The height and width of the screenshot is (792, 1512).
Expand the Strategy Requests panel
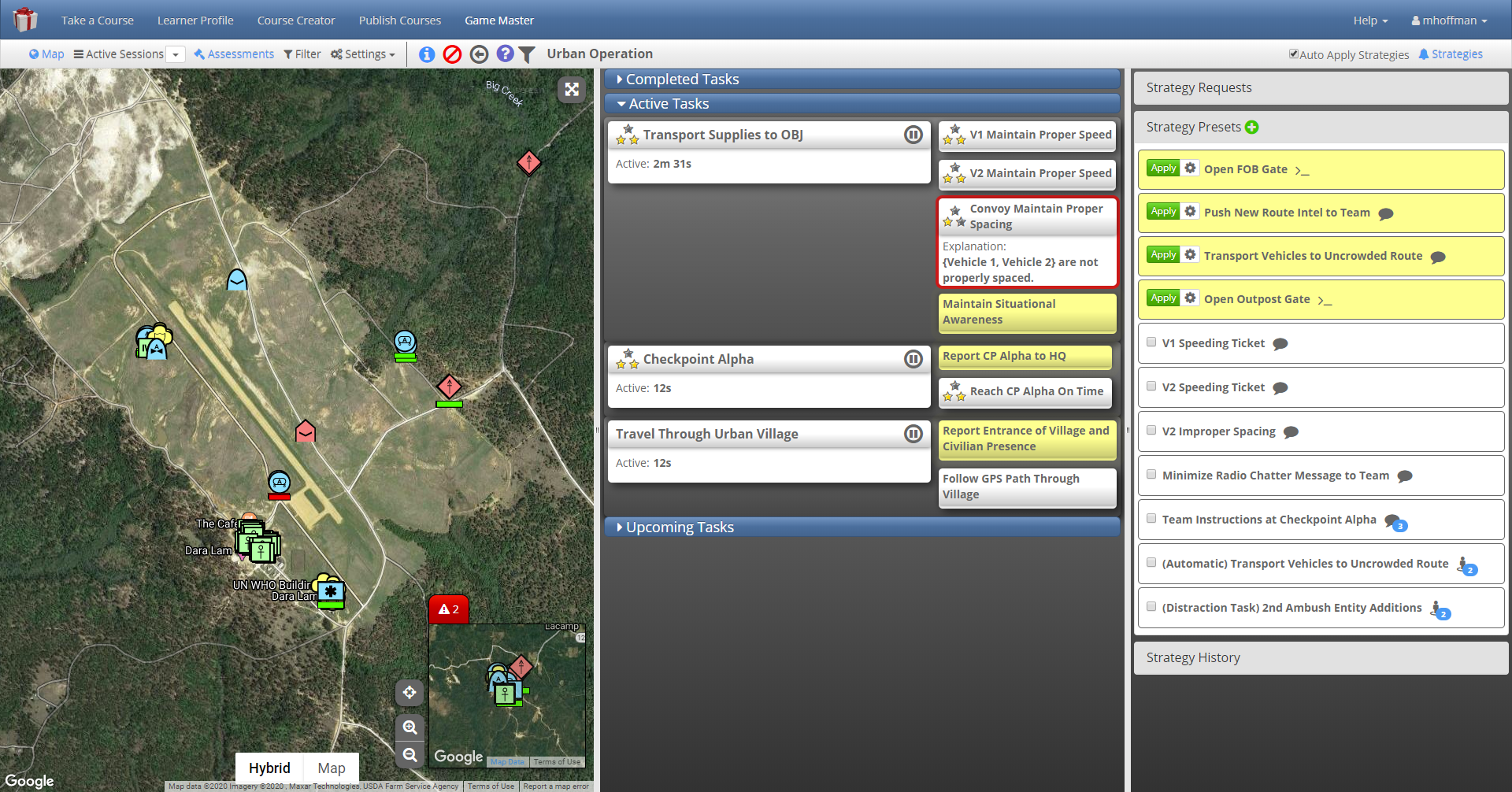pos(1321,88)
